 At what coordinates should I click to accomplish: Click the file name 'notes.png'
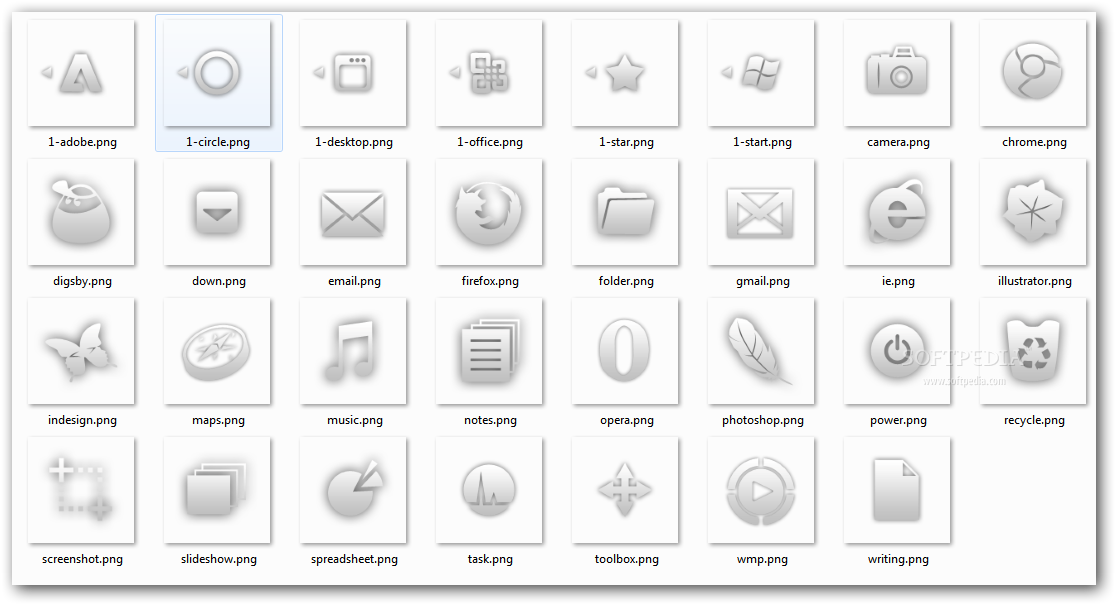click(490, 419)
